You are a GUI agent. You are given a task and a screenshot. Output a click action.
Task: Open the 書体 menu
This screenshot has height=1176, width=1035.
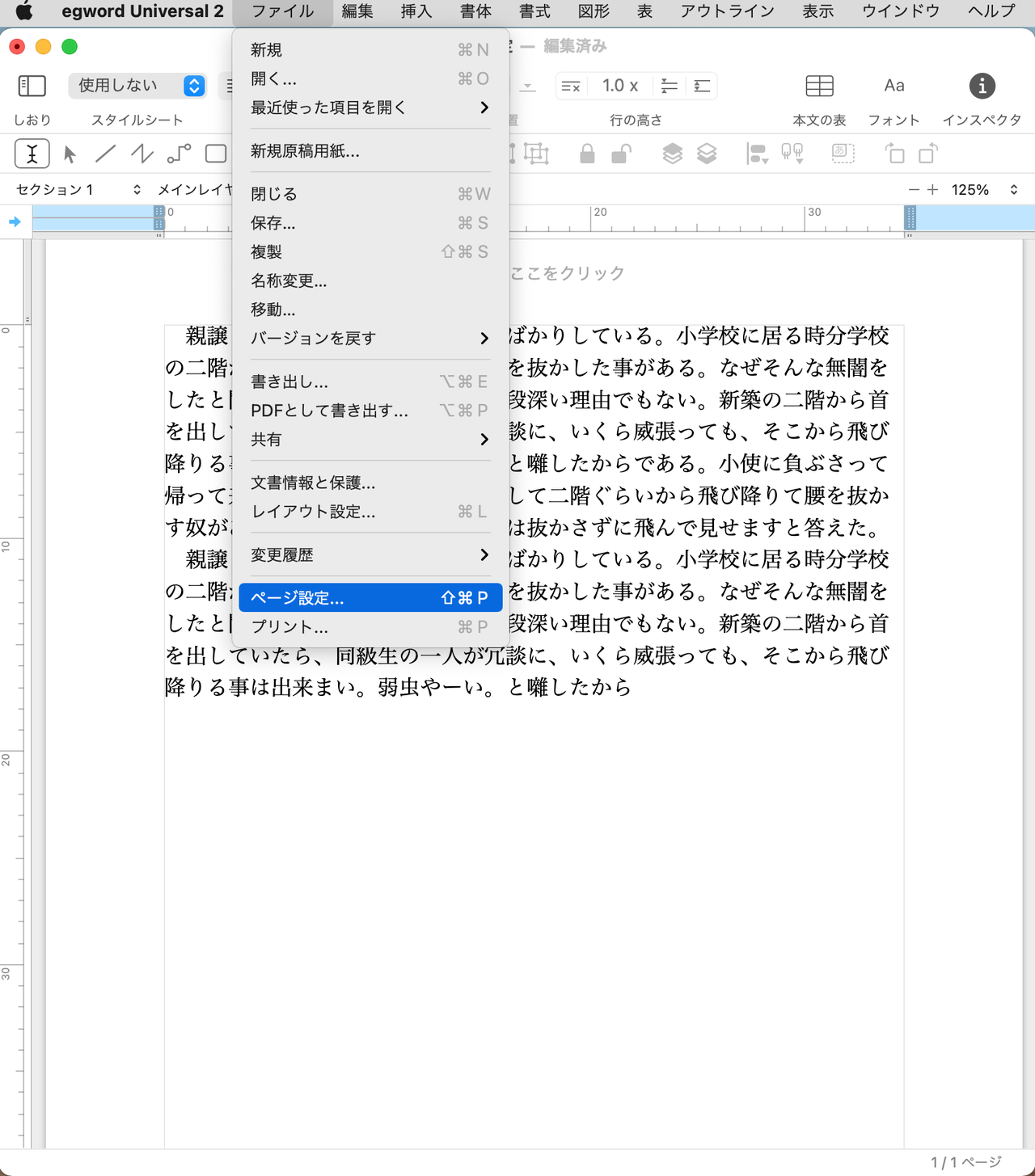coord(475,11)
